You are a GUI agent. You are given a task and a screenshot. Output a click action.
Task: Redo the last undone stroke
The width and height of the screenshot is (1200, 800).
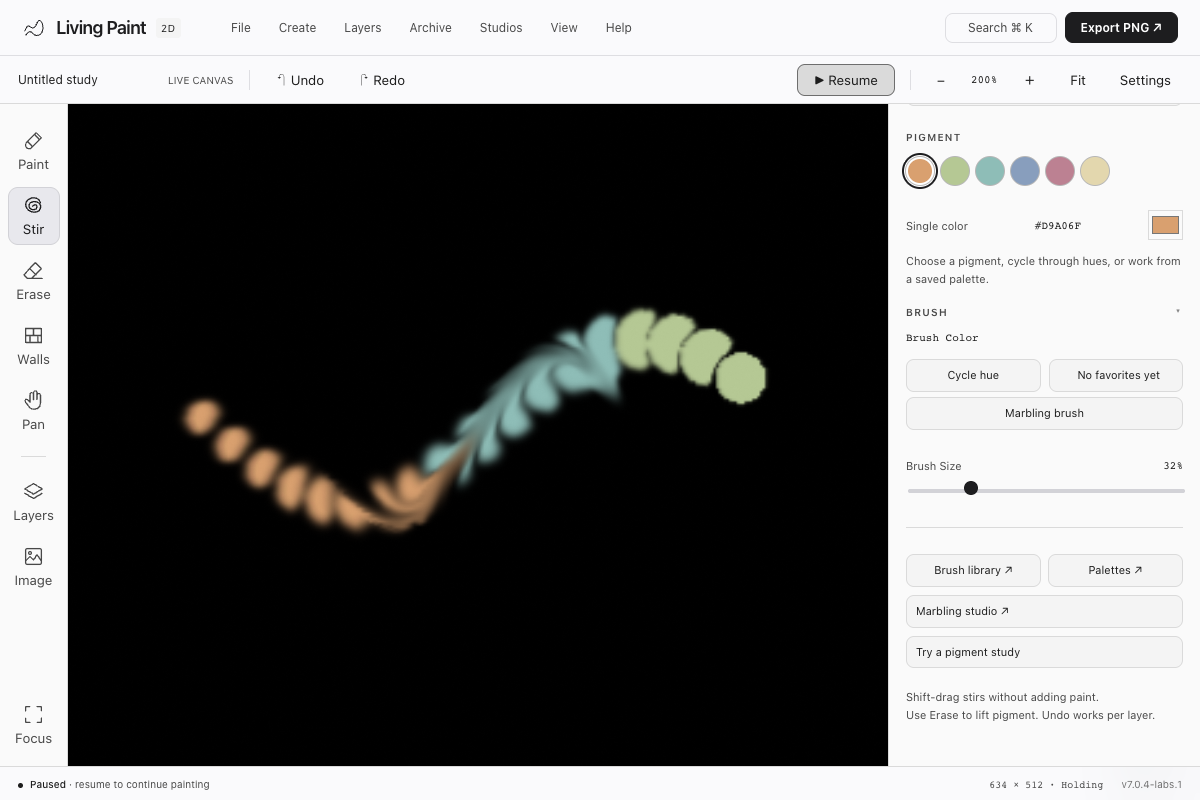point(382,80)
